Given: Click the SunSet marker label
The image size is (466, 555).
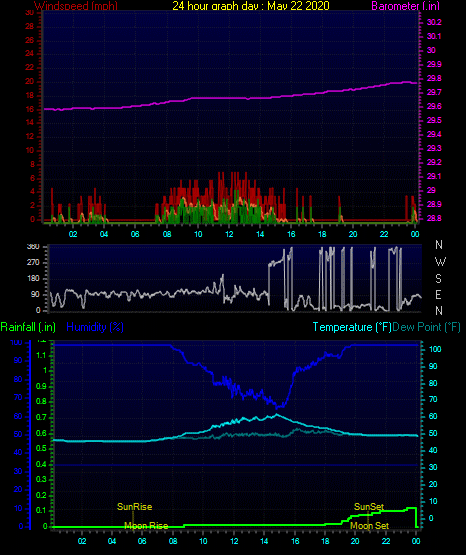Looking at the screenshot, I should [369, 507].
